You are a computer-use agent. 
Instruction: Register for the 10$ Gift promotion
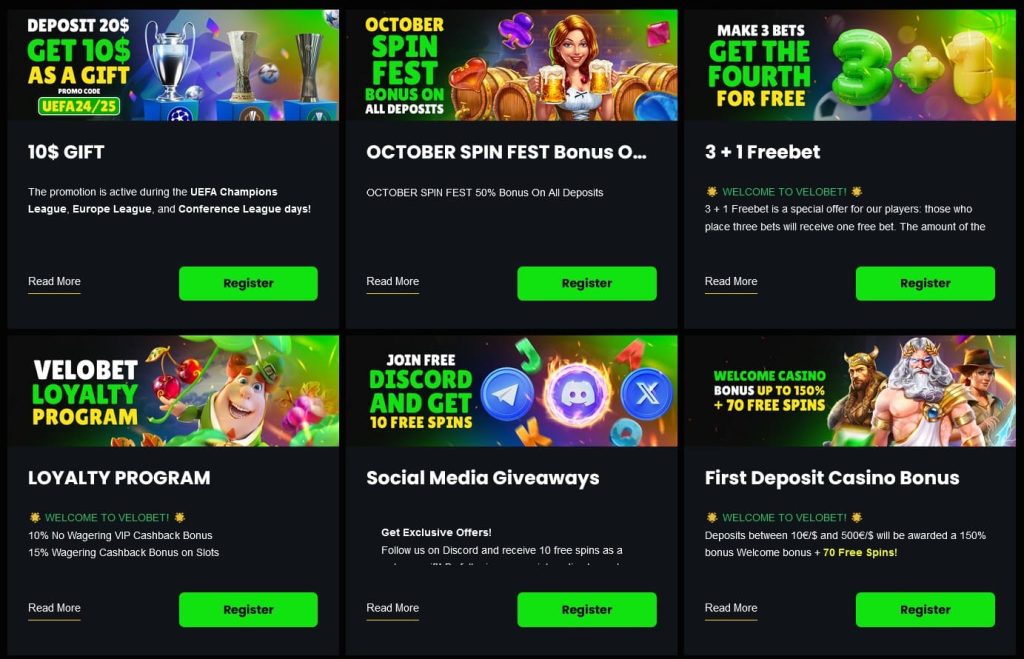[248, 283]
